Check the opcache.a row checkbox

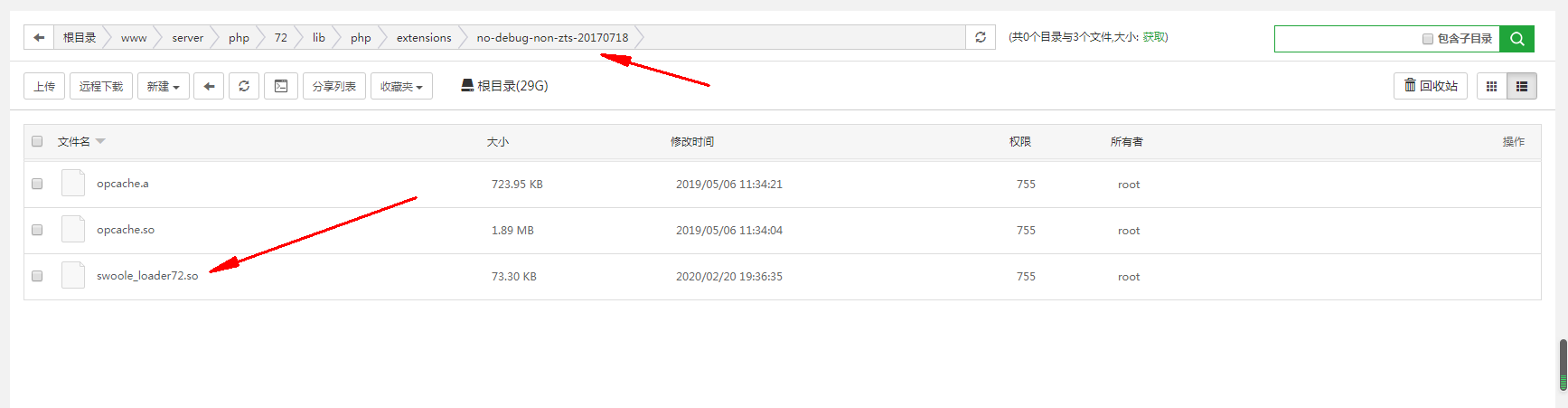tap(37, 184)
